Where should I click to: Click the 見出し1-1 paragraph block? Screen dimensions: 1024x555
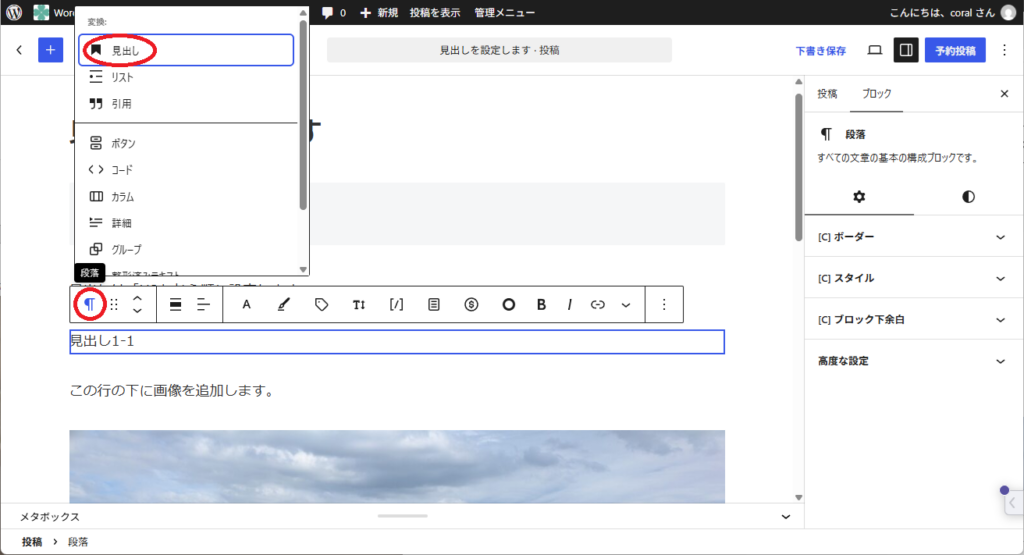(397, 341)
